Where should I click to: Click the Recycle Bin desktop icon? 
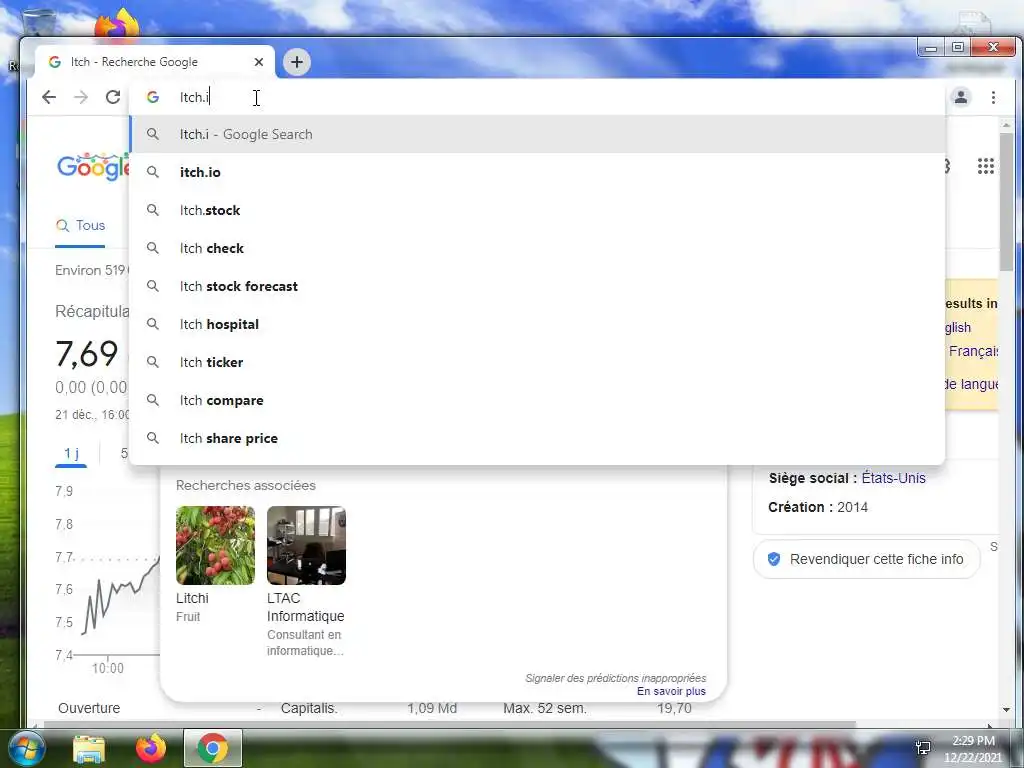[38, 24]
